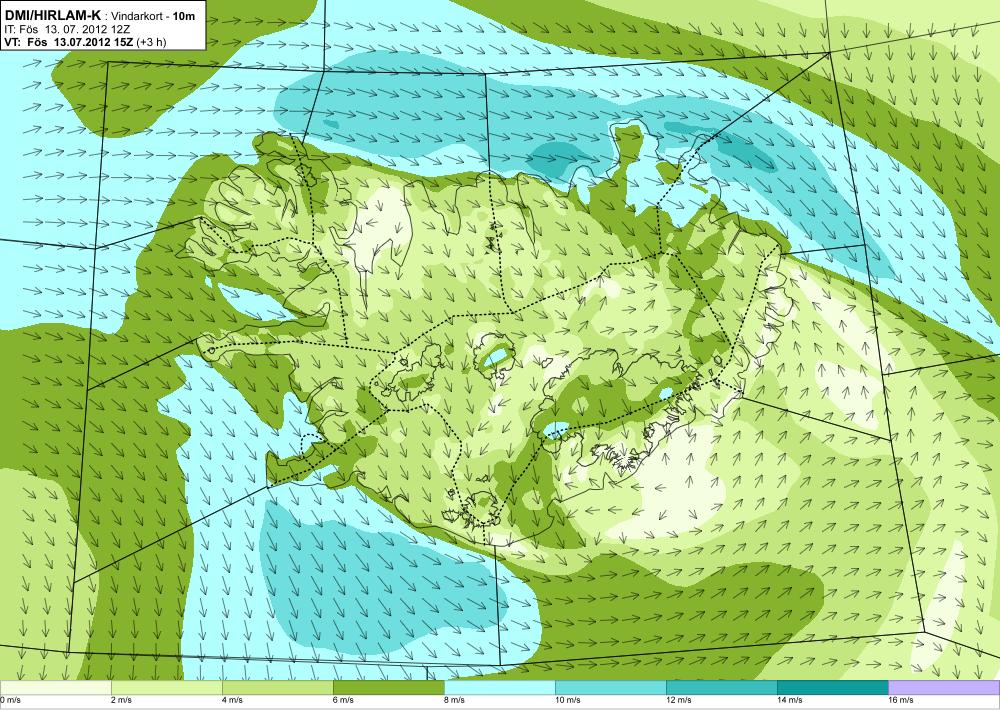Click the 0–2 m/s palest legend swatch
This screenshot has height=710, width=1000.
pos(55,688)
